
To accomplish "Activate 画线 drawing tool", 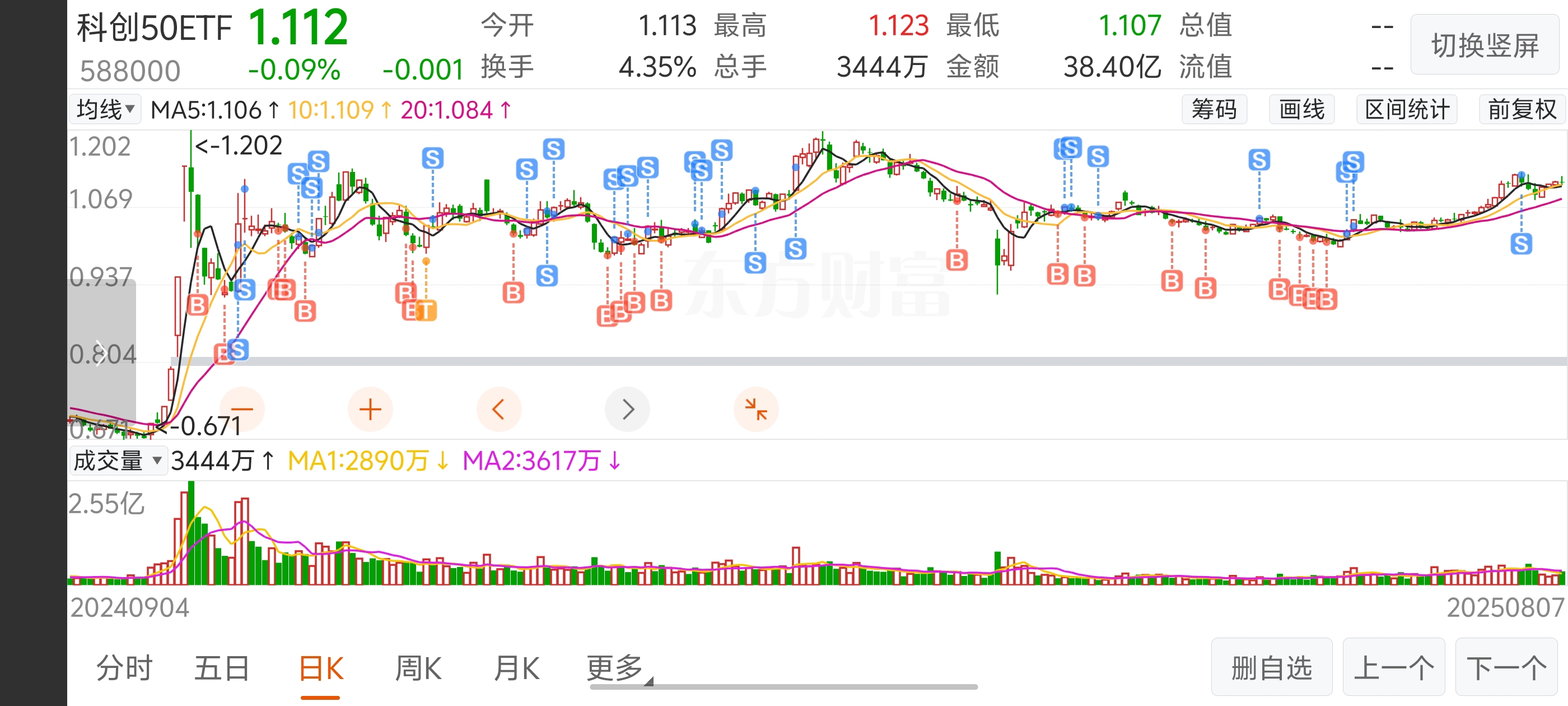I will pos(1301,110).
